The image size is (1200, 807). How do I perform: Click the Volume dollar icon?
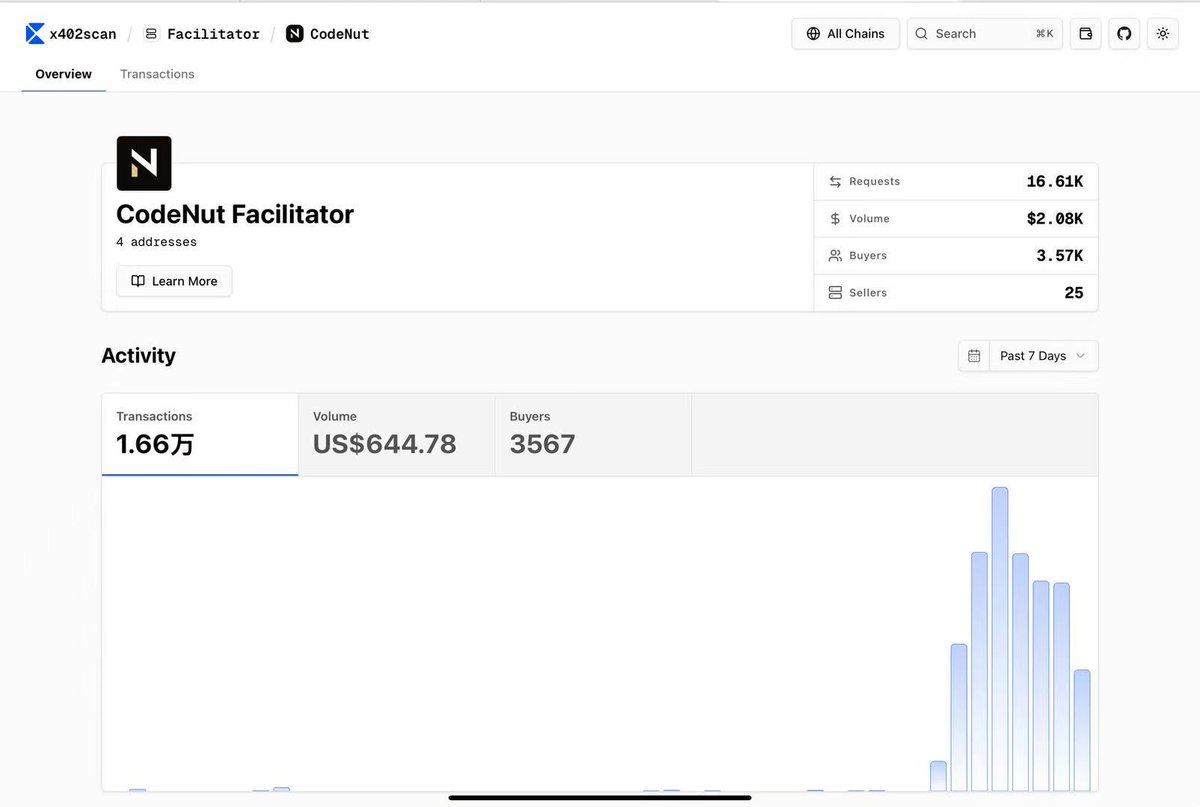835,219
